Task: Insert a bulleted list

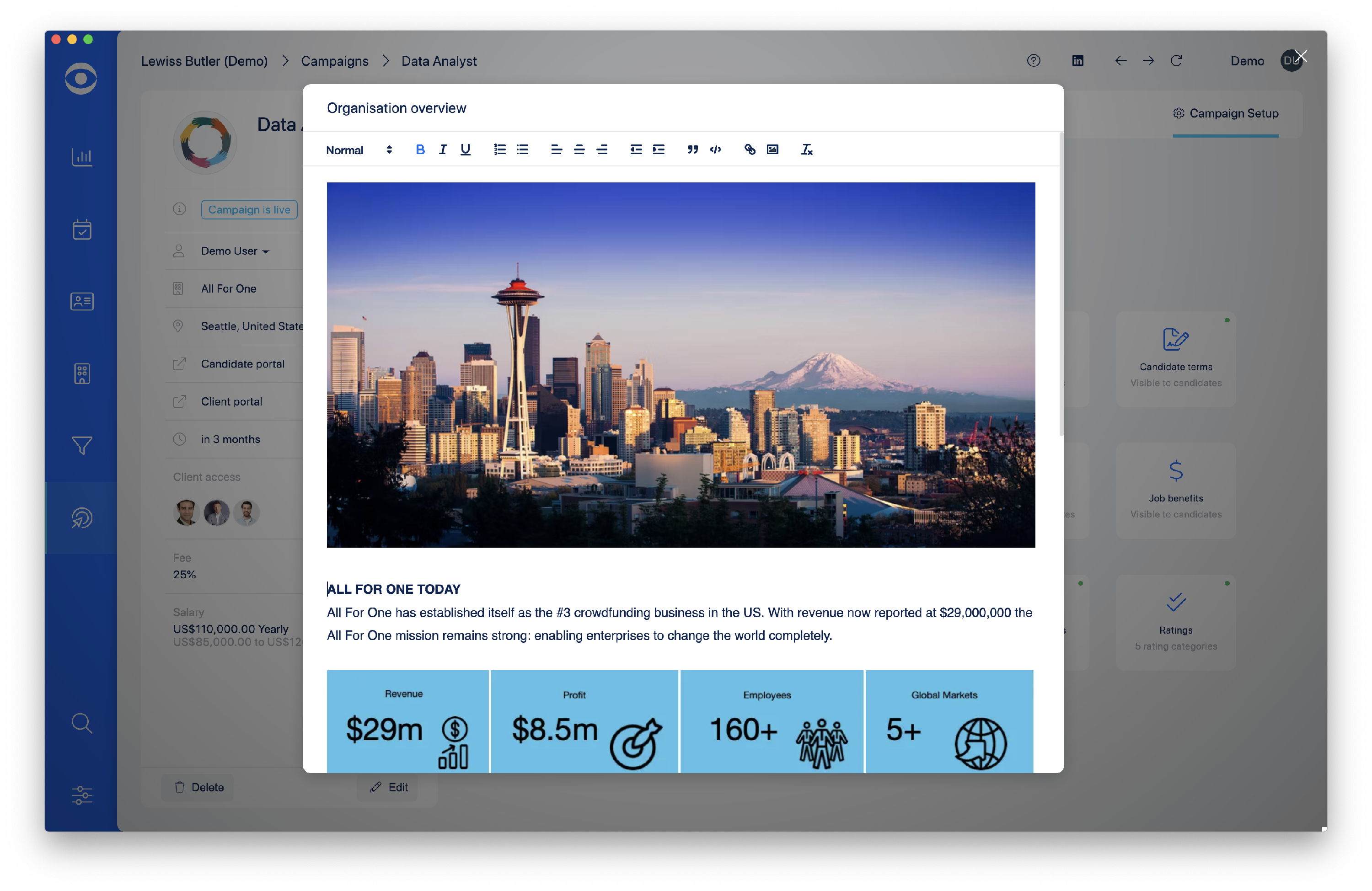Action: [522, 150]
